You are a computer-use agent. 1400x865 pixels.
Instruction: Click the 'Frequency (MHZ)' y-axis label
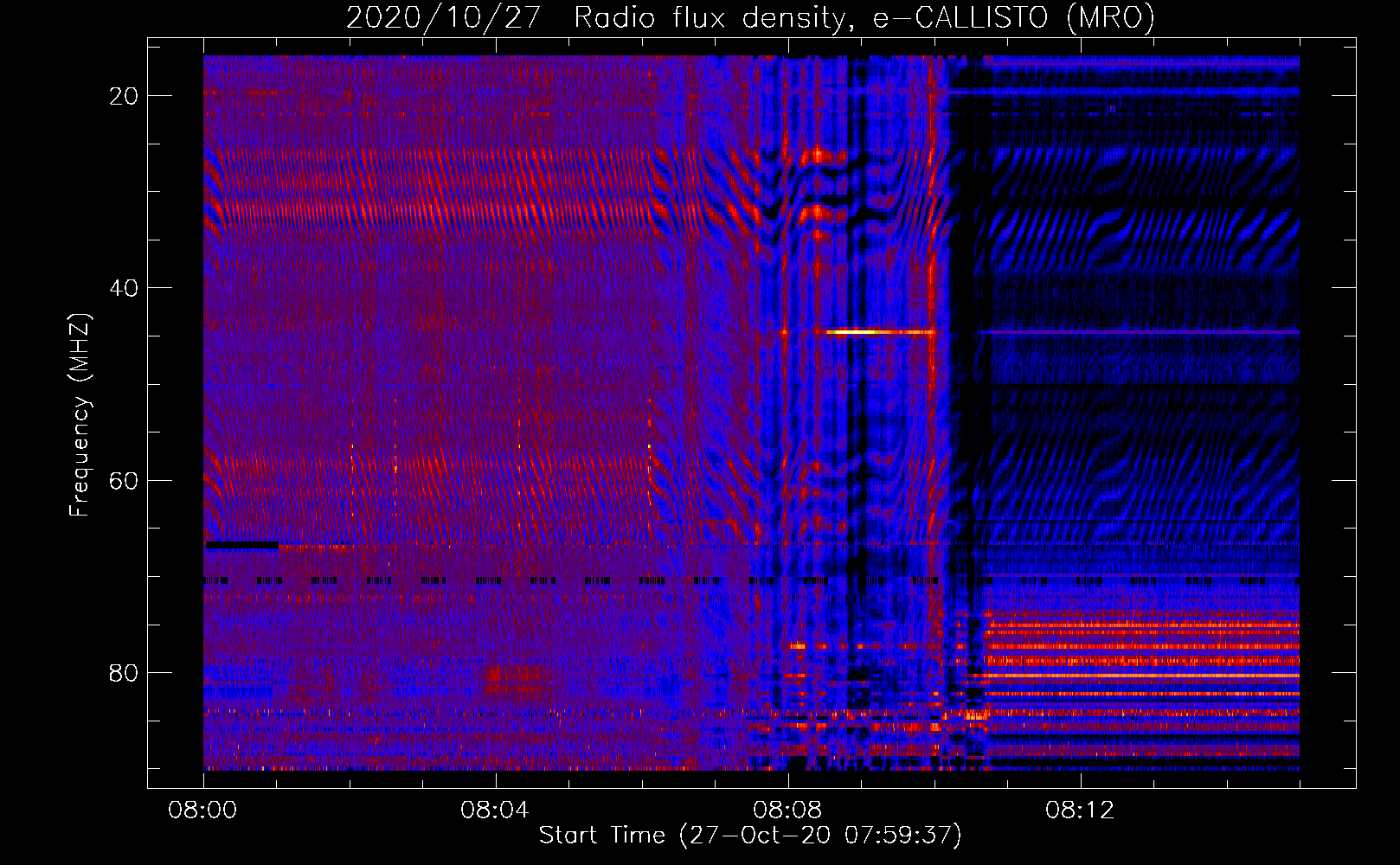(x=79, y=414)
